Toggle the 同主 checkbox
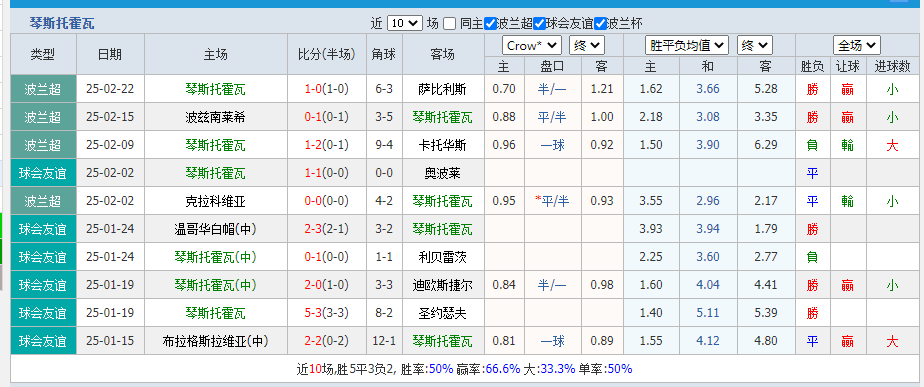 pos(450,24)
